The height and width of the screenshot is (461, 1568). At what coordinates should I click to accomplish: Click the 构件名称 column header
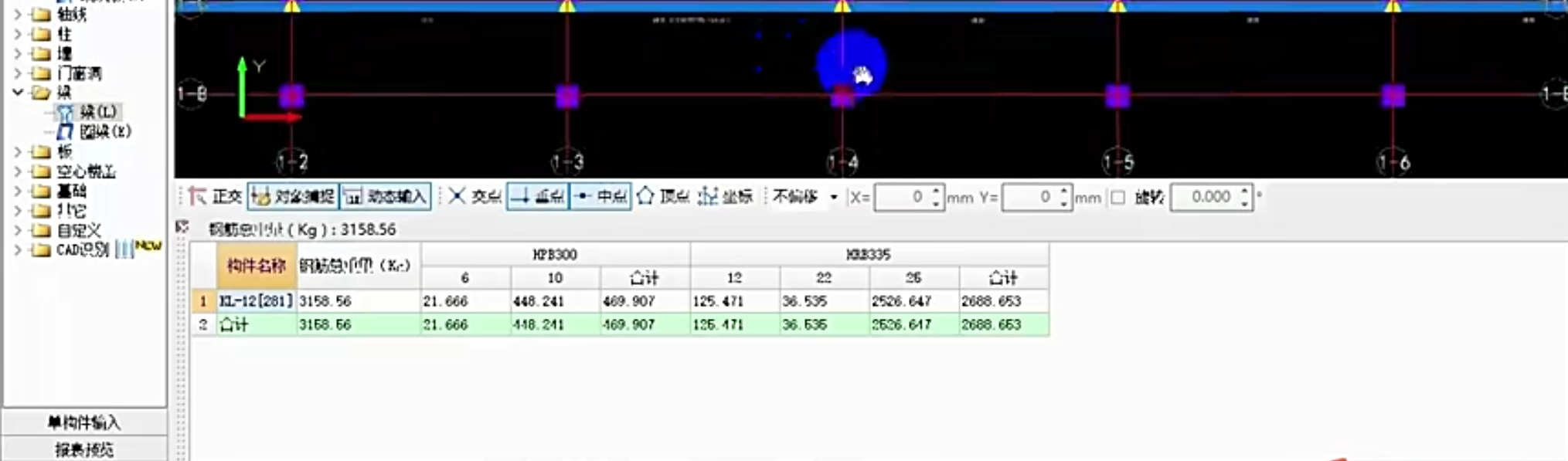(257, 266)
